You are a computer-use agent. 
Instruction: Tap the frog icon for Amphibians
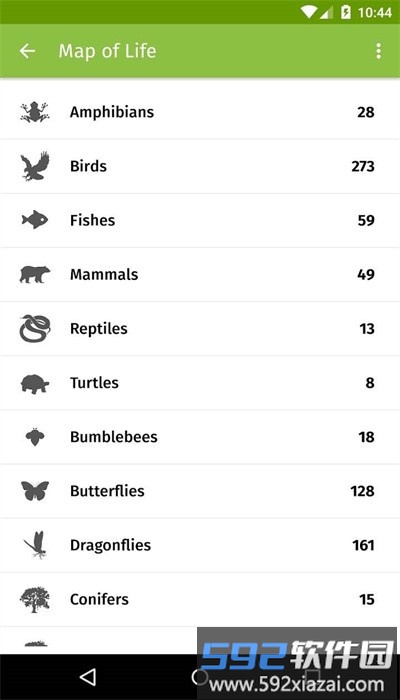35,112
